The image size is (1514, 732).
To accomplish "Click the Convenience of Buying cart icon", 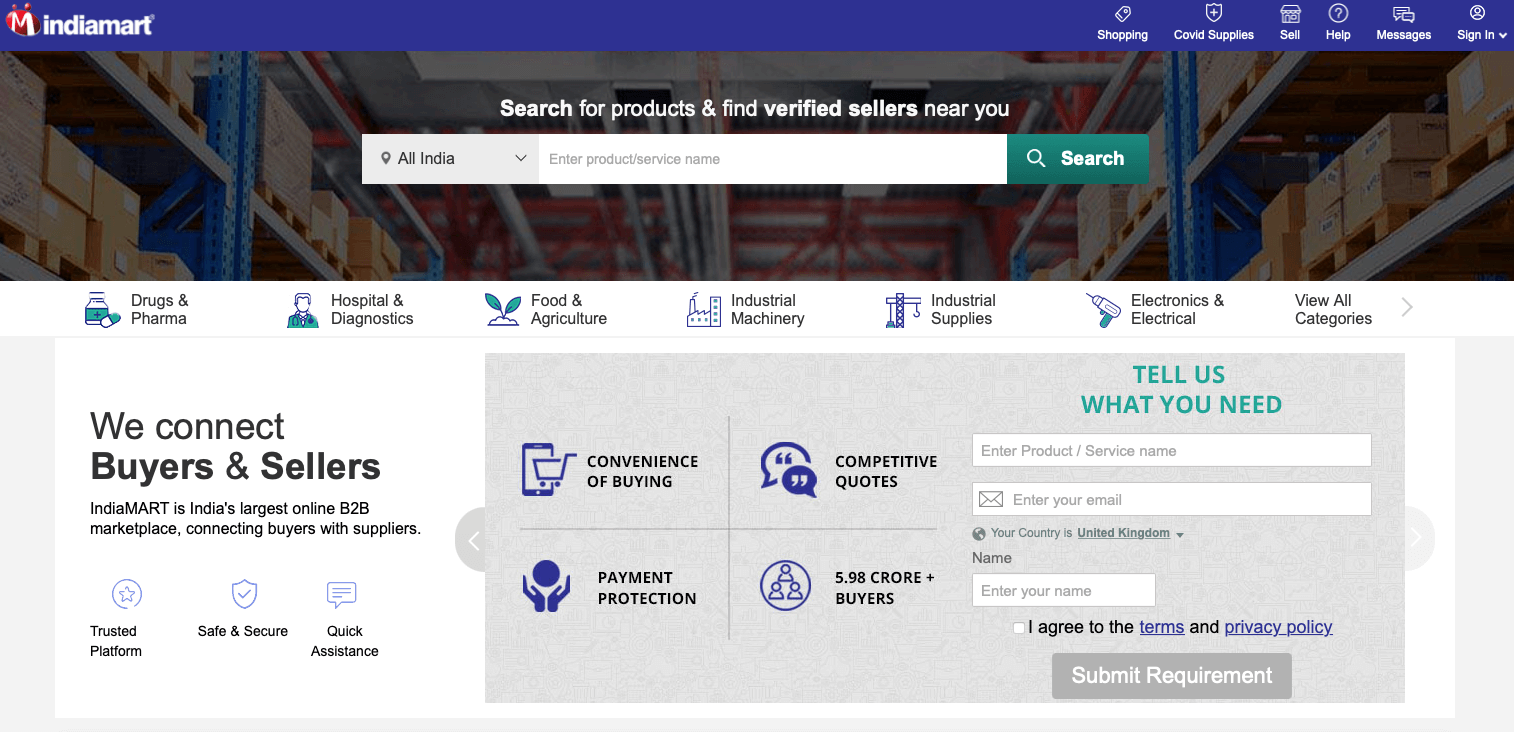I will (549, 469).
